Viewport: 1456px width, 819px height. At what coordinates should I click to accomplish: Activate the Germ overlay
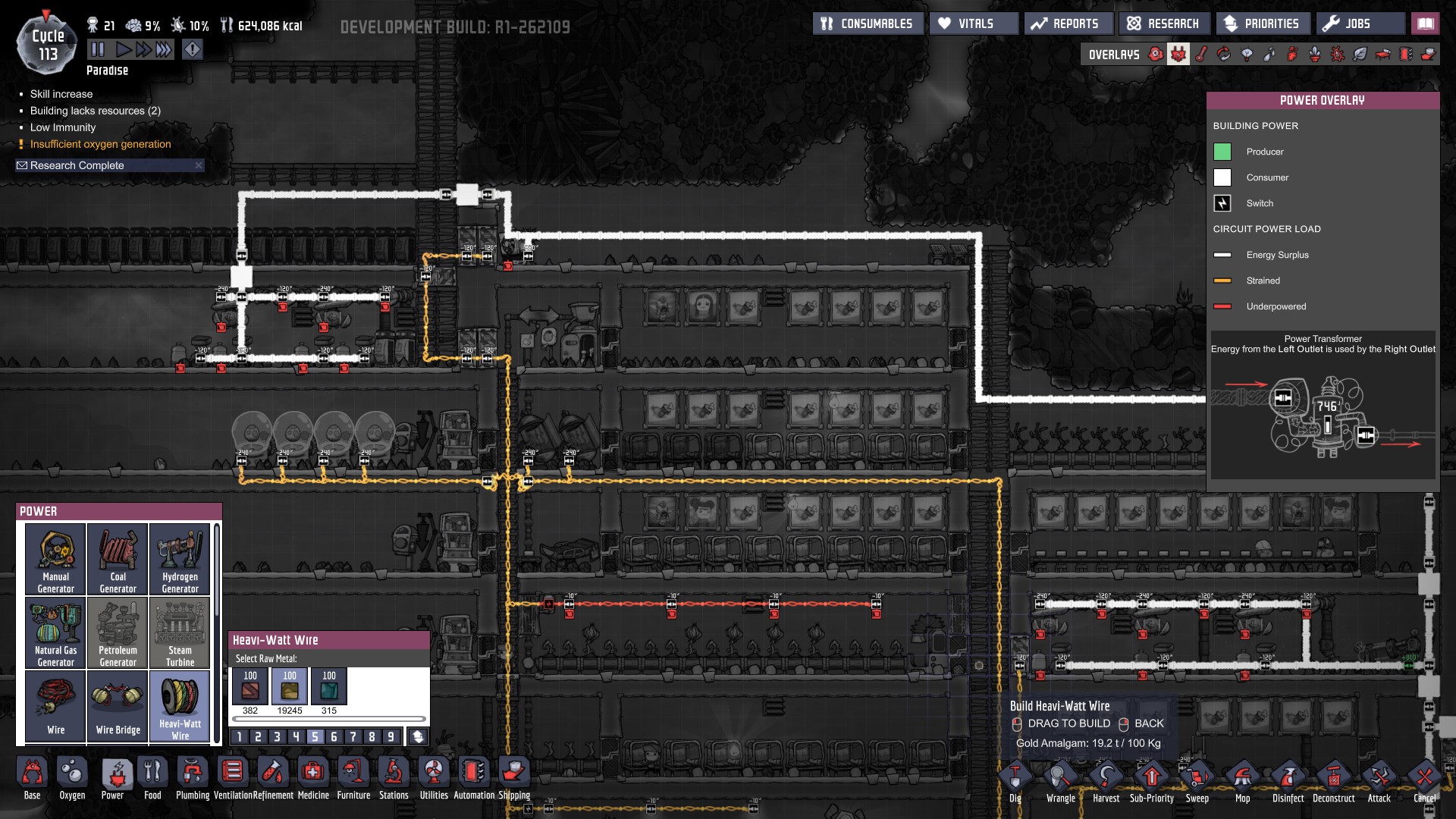[1338, 55]
